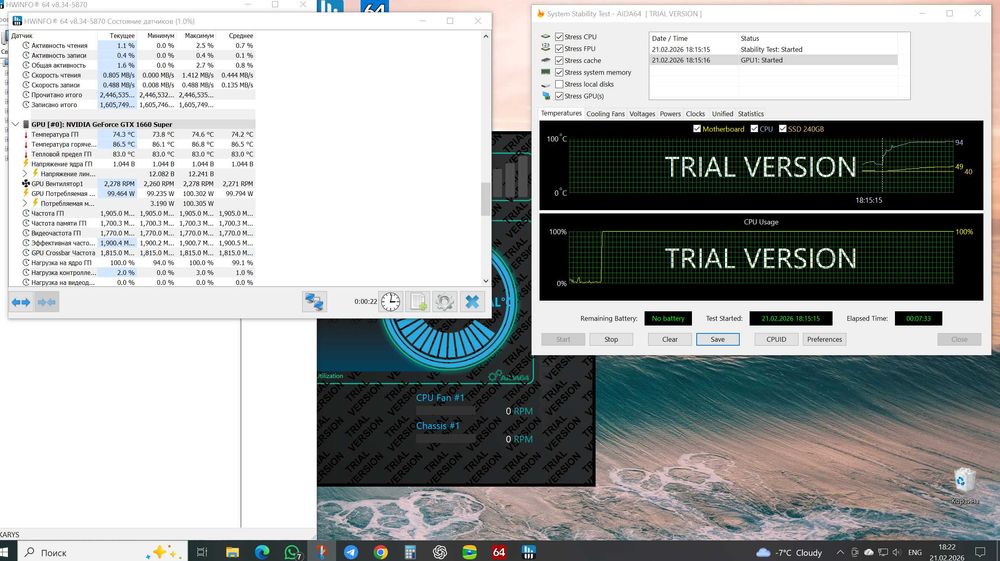
Task: Expand the Напряжение лин... sub-item arrow
Action: tap(27, 173)
